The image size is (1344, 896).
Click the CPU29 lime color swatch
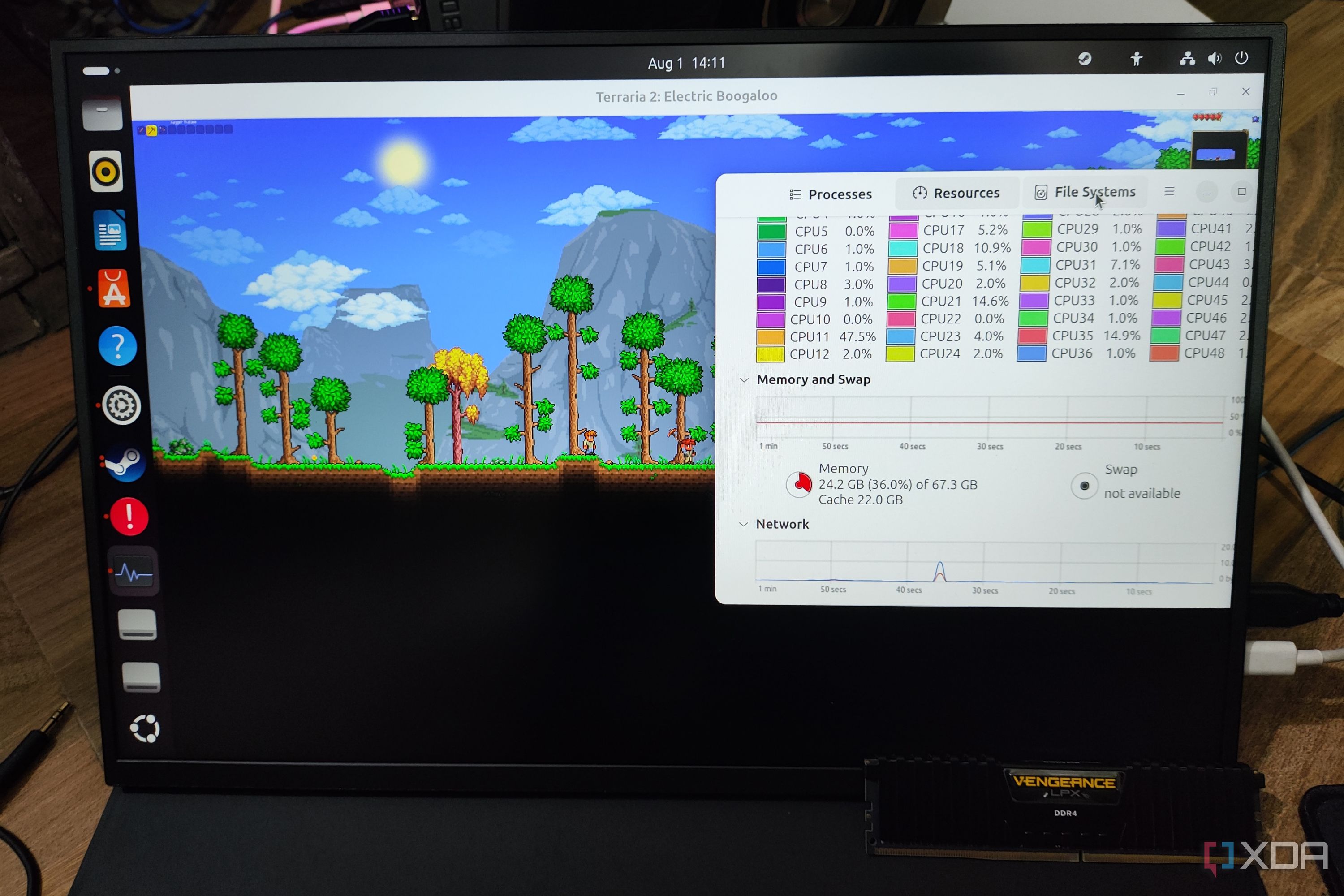[x=1037, y=229]
